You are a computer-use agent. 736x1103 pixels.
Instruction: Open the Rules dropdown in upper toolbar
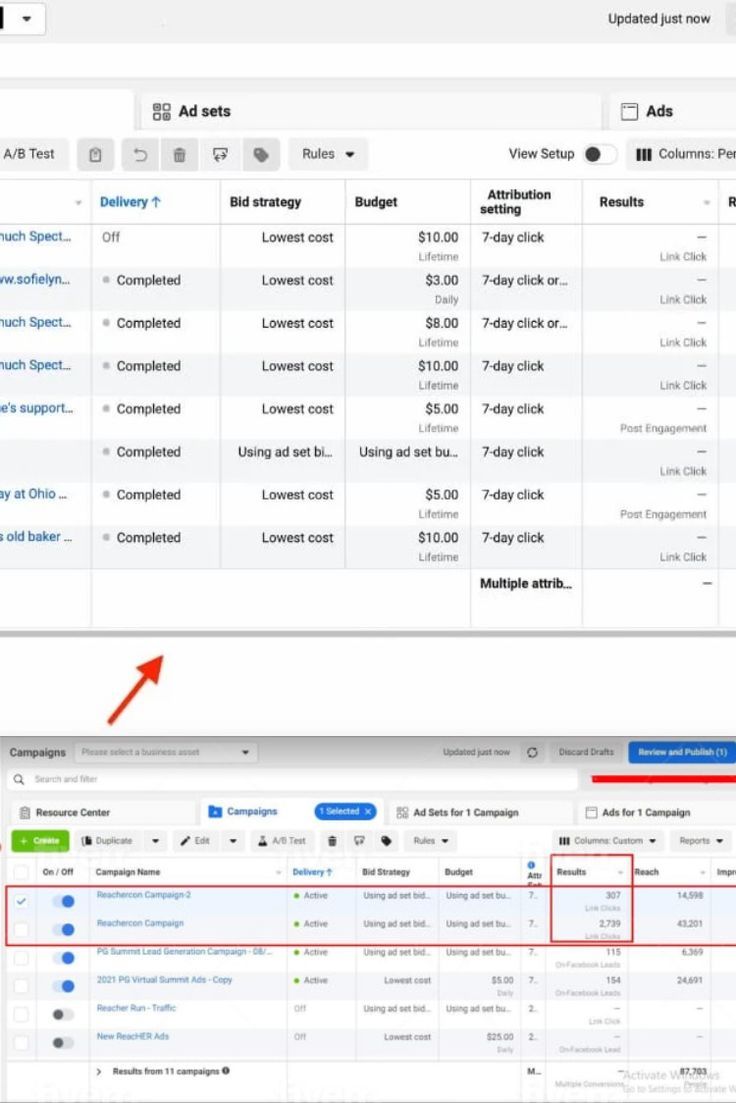point(328,154)
